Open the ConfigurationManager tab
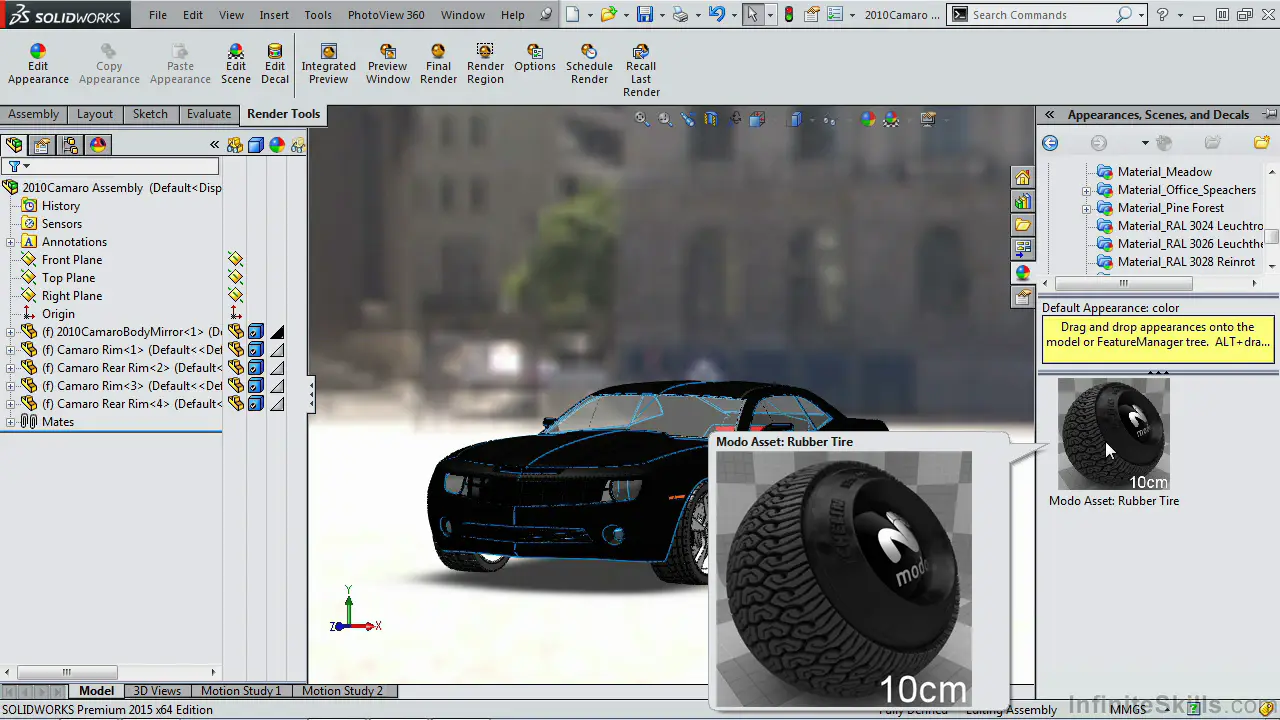Screen dimensions: 1280x720 click(x=70, y=145)
